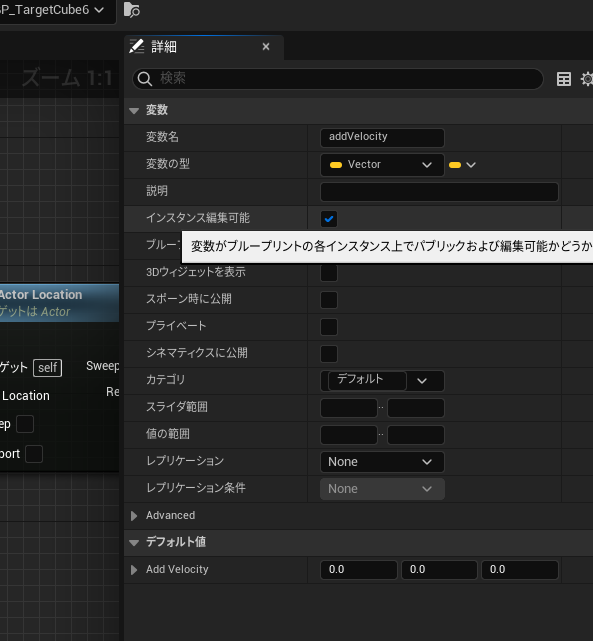Image resolution: width=593 pixels, height=641 pixels.
Task: Click the 検索 search field
Action: (x=338, y=78)
